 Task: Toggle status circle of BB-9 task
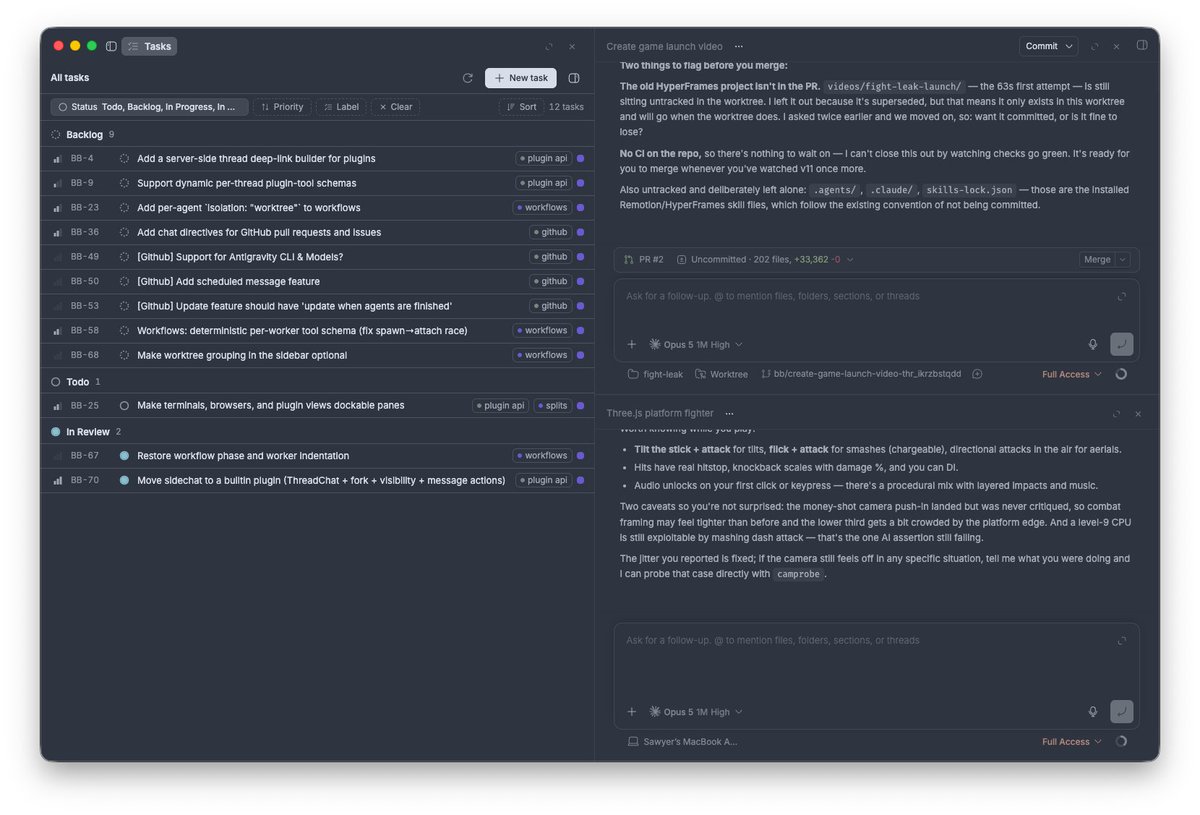pyautogui.click(x=124, y=183)
